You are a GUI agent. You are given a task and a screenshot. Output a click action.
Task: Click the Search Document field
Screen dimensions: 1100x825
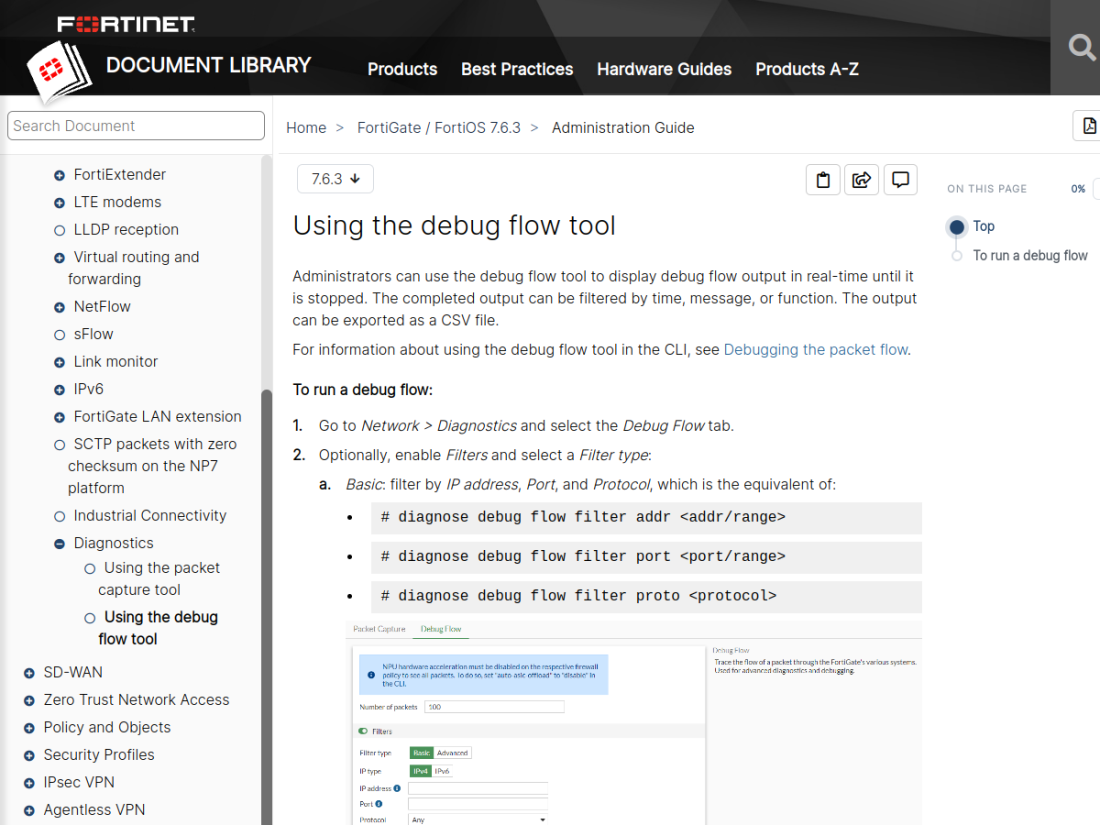[136, 126]
